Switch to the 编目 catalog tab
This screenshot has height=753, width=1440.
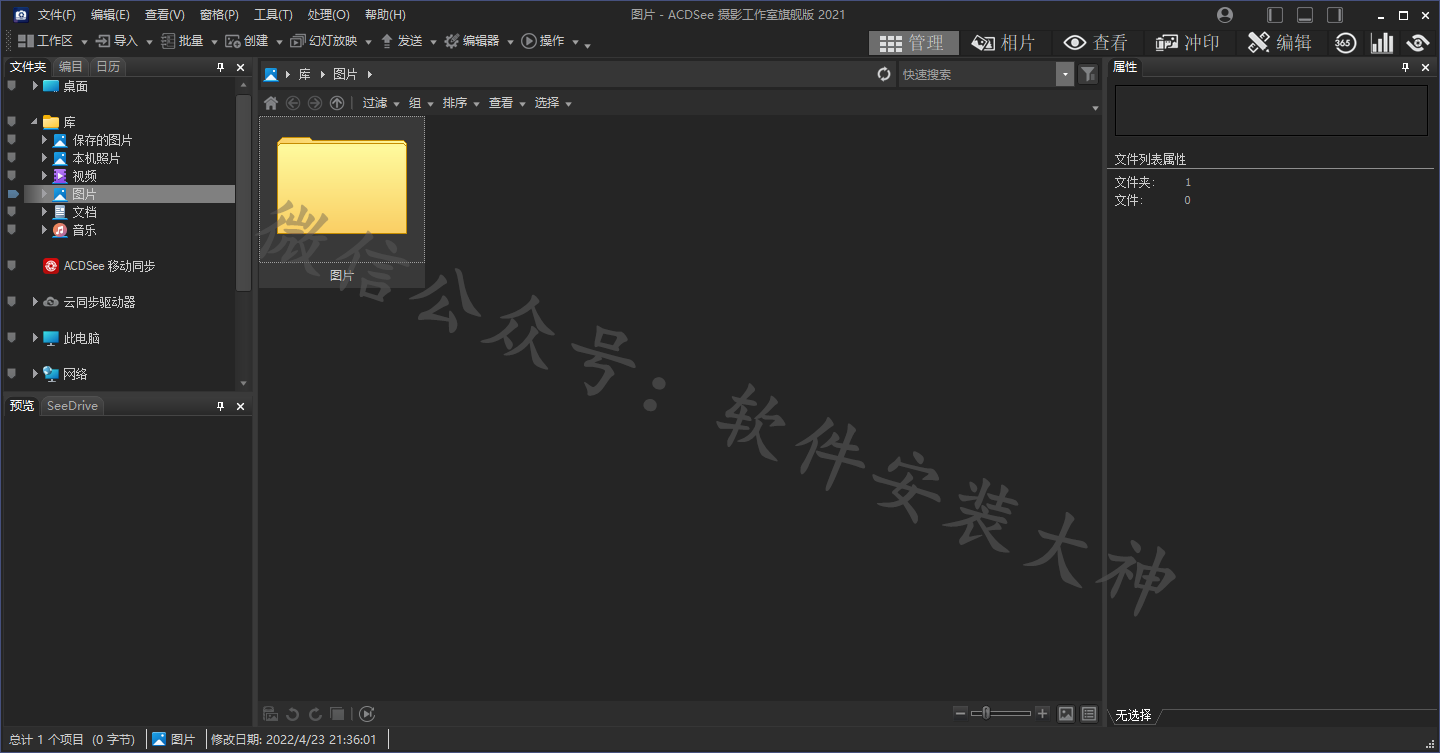click(x=71, y=67)
